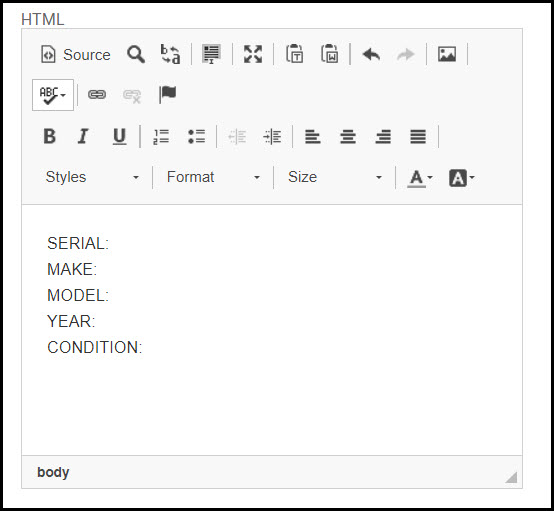Select the body element in the path bar
The height and width of the screenshot is (511, 554).
(x=53, y=472)
